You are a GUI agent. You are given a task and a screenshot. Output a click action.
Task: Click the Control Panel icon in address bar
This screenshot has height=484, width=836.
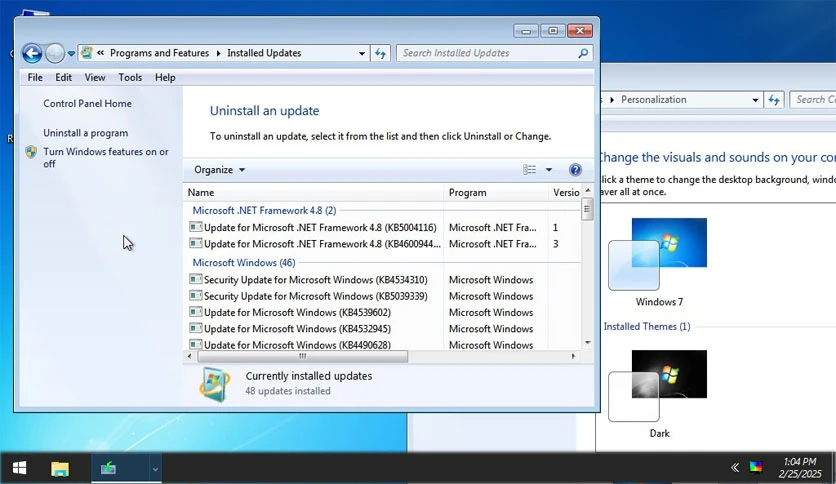[x=87, y=53]
